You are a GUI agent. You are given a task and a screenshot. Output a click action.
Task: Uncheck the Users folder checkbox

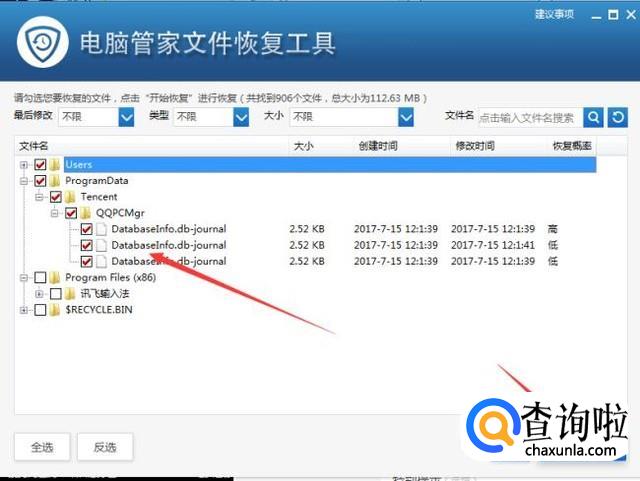(40, 165)
